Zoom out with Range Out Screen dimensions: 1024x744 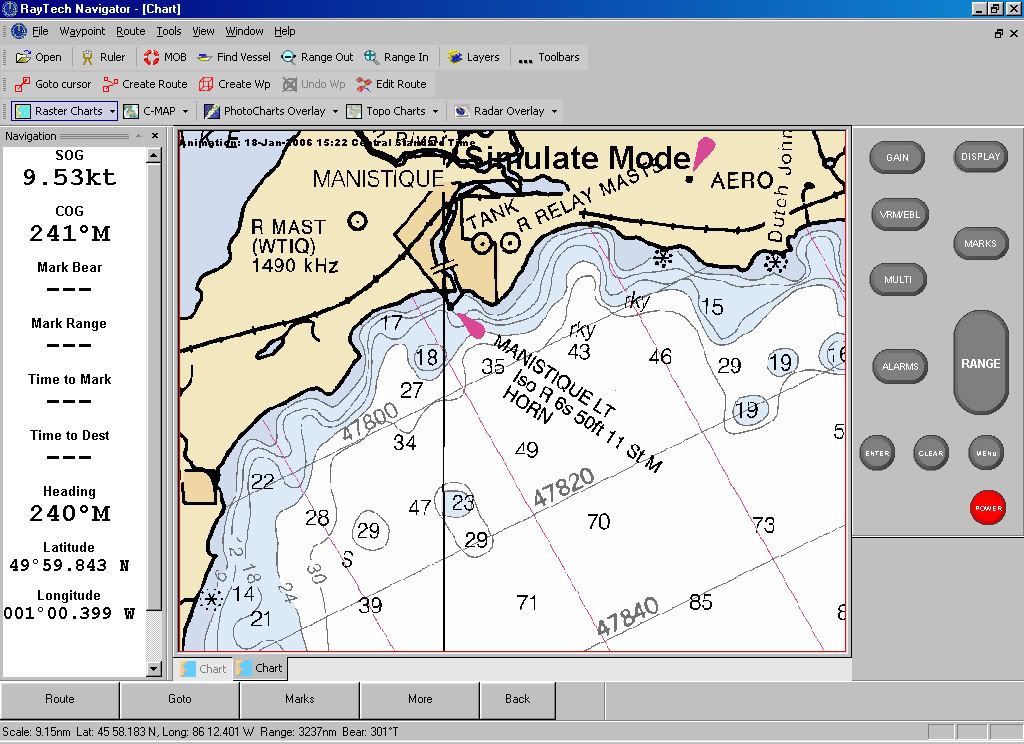pos(317,58)
